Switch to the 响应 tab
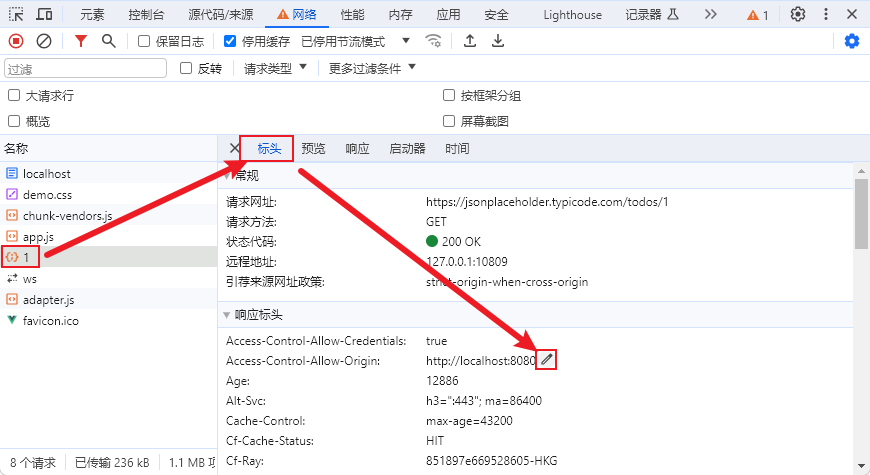Viewport: 870px width, 475px height. (x=357, y=148)
